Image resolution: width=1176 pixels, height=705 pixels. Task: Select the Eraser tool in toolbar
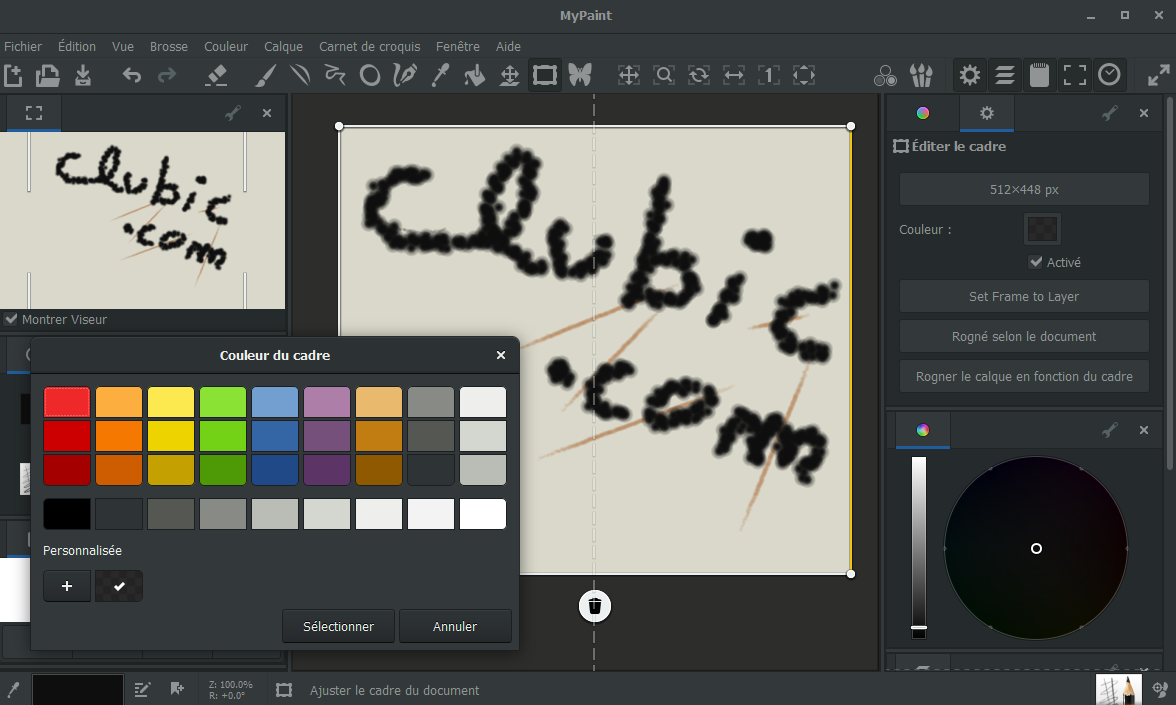[216, 75]
